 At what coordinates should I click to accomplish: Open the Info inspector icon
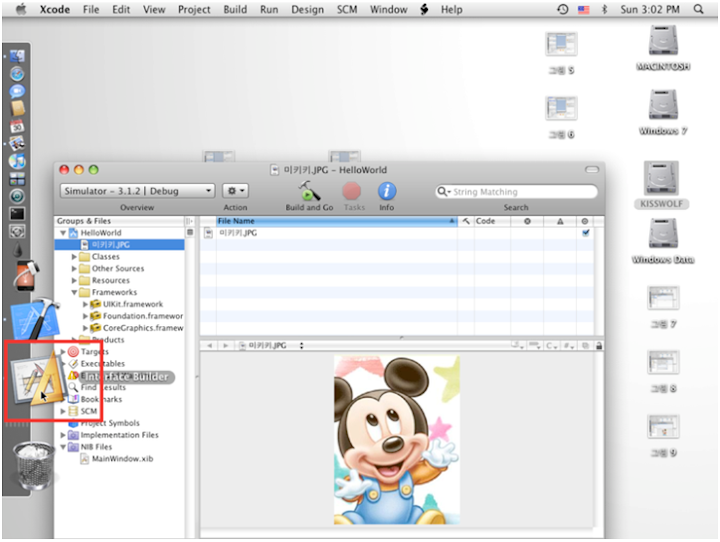[386, 190]
